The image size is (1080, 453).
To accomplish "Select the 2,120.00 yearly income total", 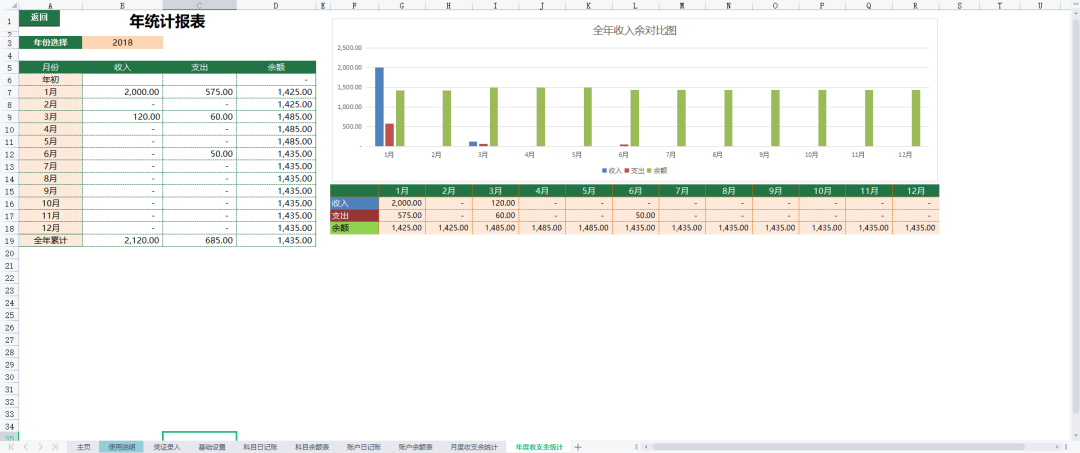I will click(123, 241).
